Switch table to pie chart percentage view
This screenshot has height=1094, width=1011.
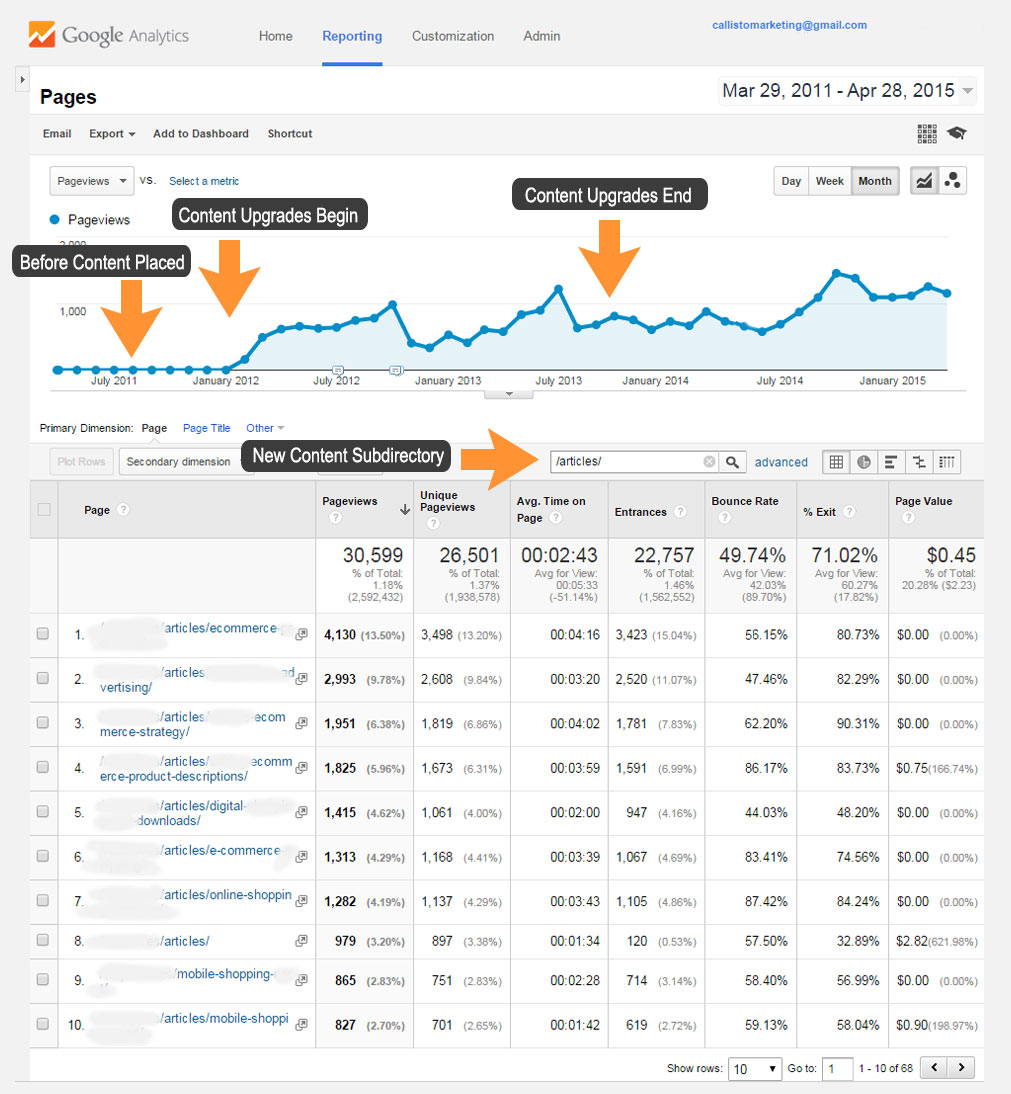pos(863,462)
